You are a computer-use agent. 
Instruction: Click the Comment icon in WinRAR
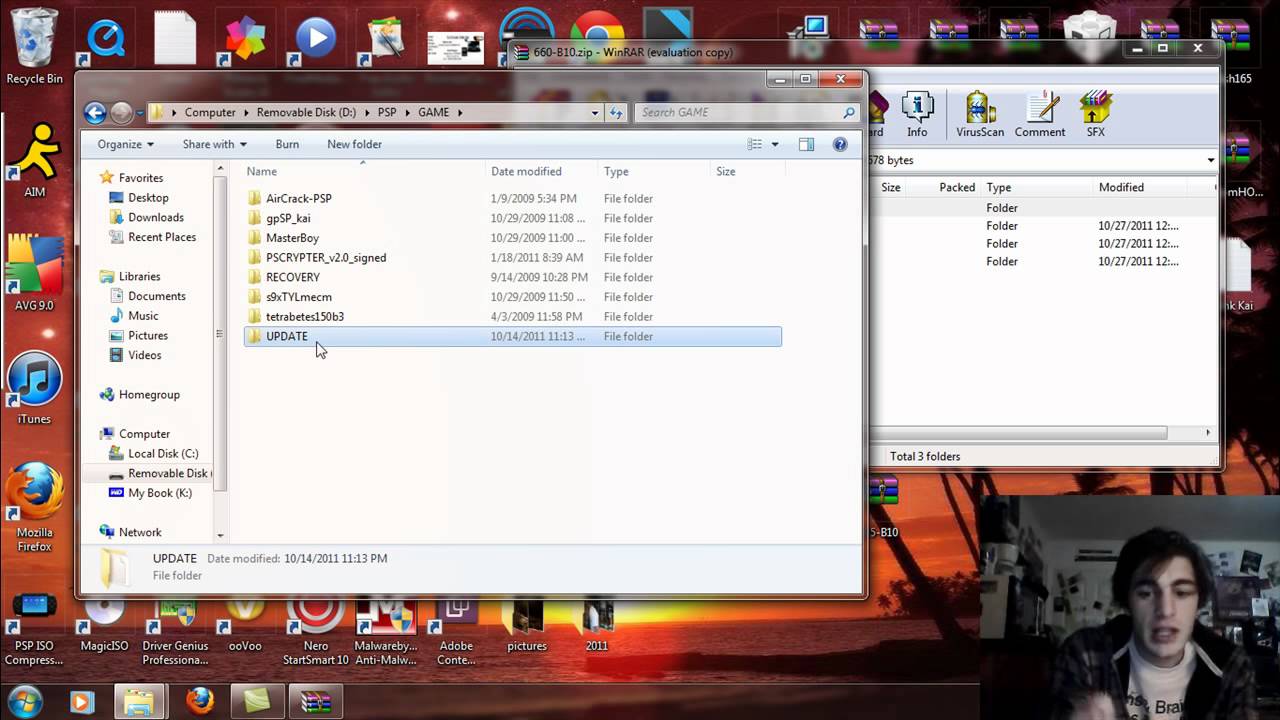1040,114
